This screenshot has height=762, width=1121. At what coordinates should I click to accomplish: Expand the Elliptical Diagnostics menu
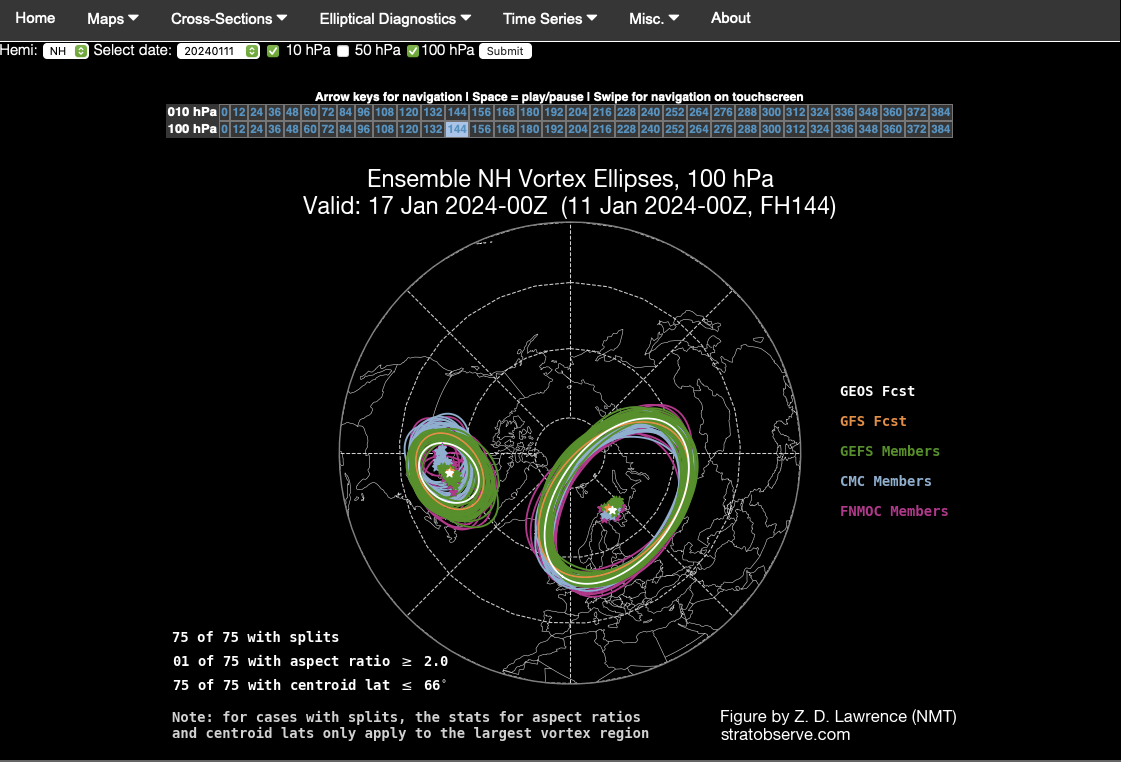pos(395,19)
